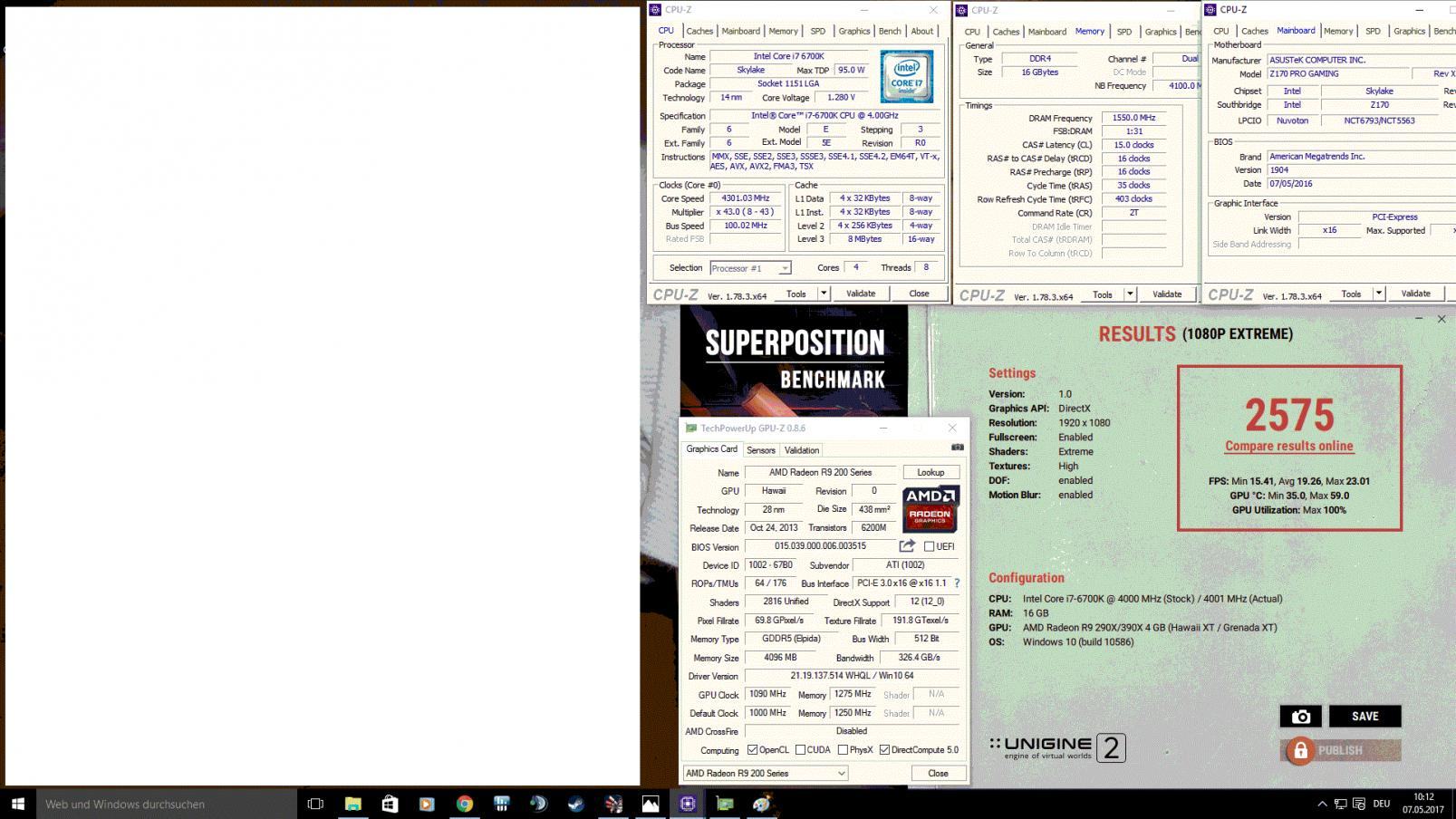
Task: Click the orange lock icon beside Publish
Action: point(1300,750)
